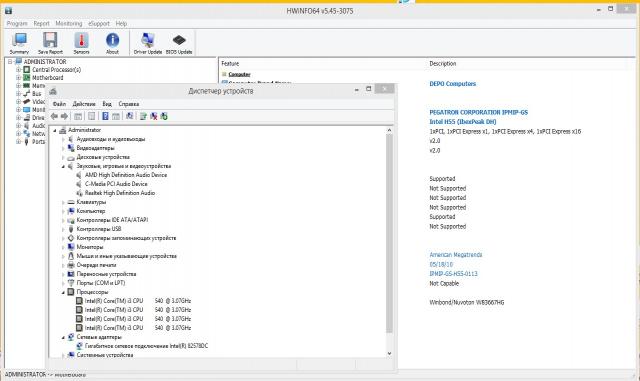Click the scroll-down arrow in Device Manager
640x381 pixels.
click(x=389, y=354)
